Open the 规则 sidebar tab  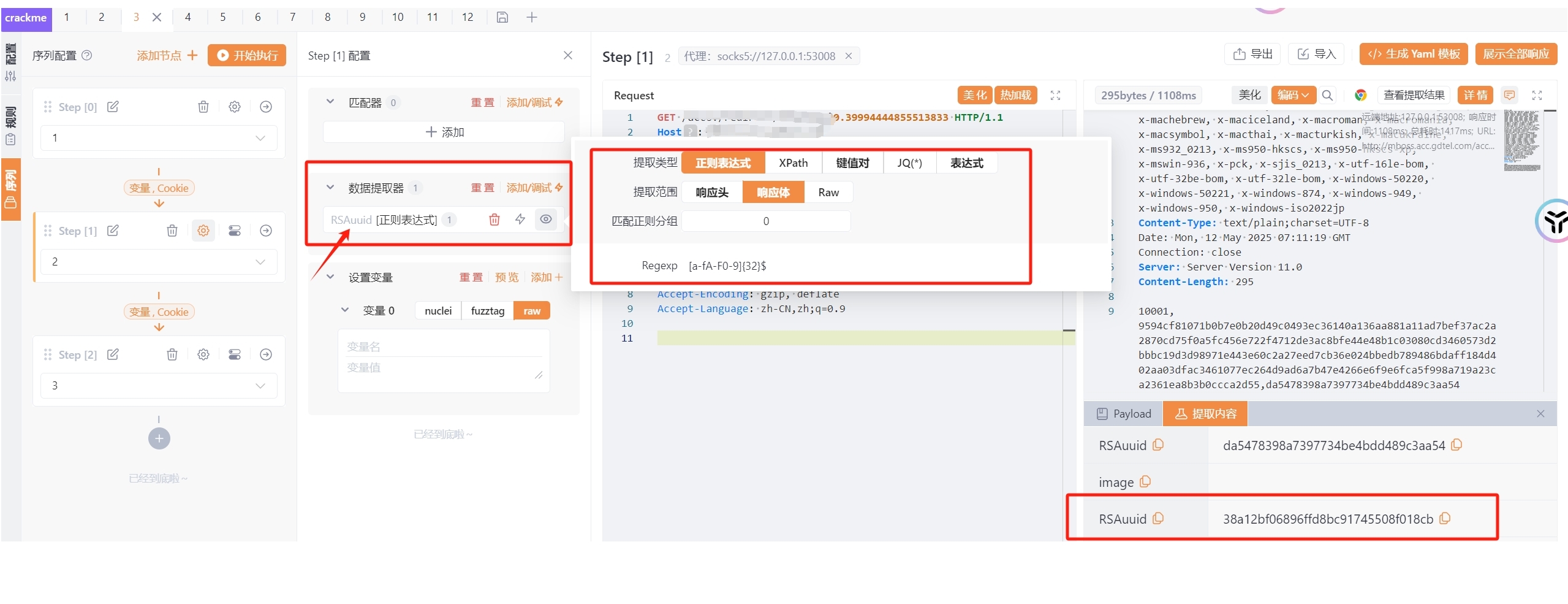[x=10, y=126]
